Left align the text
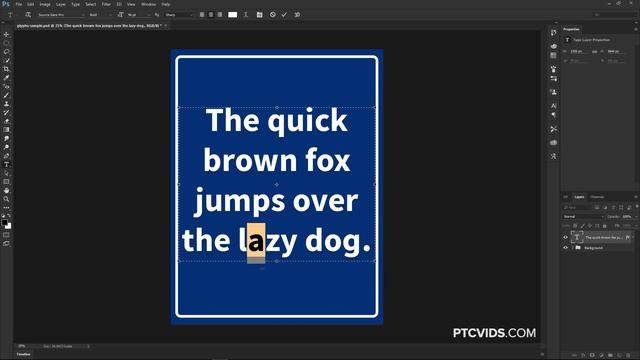Image resolution: width=640 pixels, height=360 pixels. coord(202,15)
